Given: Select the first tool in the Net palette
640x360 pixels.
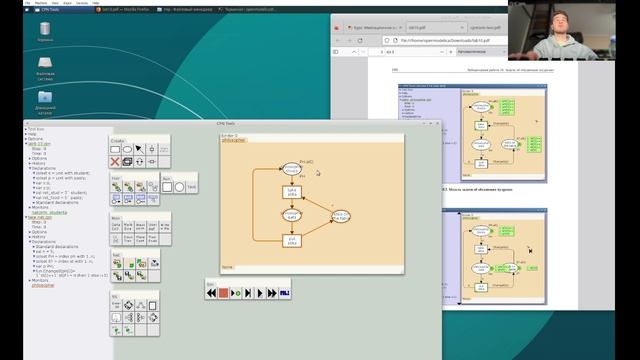Looking at the screenshot, I should [x=117, y=263].
